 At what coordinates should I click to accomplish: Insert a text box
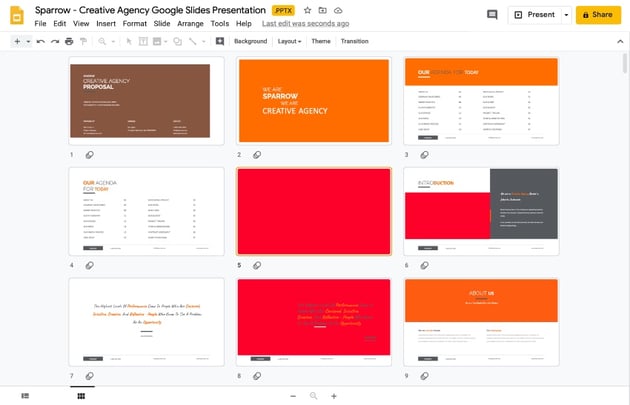tap(143, 41)
